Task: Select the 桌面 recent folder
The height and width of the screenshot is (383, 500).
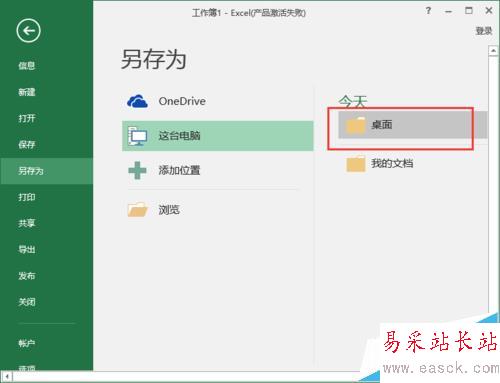Action: [413, 125]
